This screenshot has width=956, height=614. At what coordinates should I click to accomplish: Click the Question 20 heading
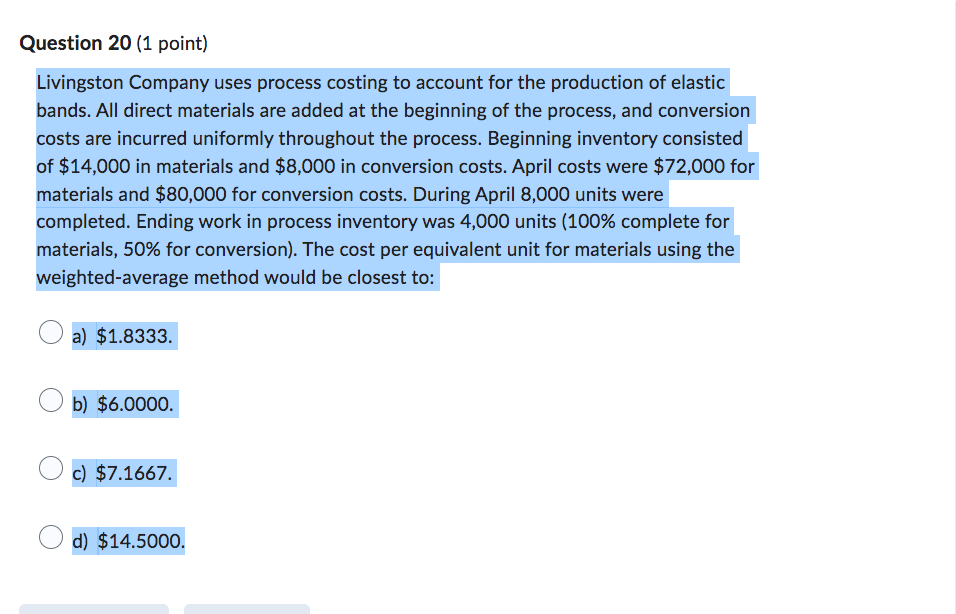pyautogui.click(x=74, y=43)
